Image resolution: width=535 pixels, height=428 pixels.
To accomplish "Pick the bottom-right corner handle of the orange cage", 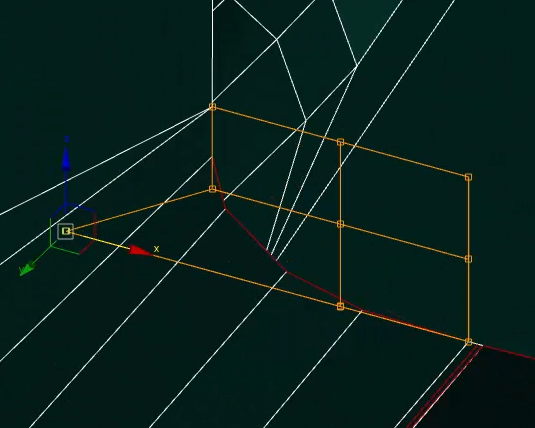I will [468, 342].
